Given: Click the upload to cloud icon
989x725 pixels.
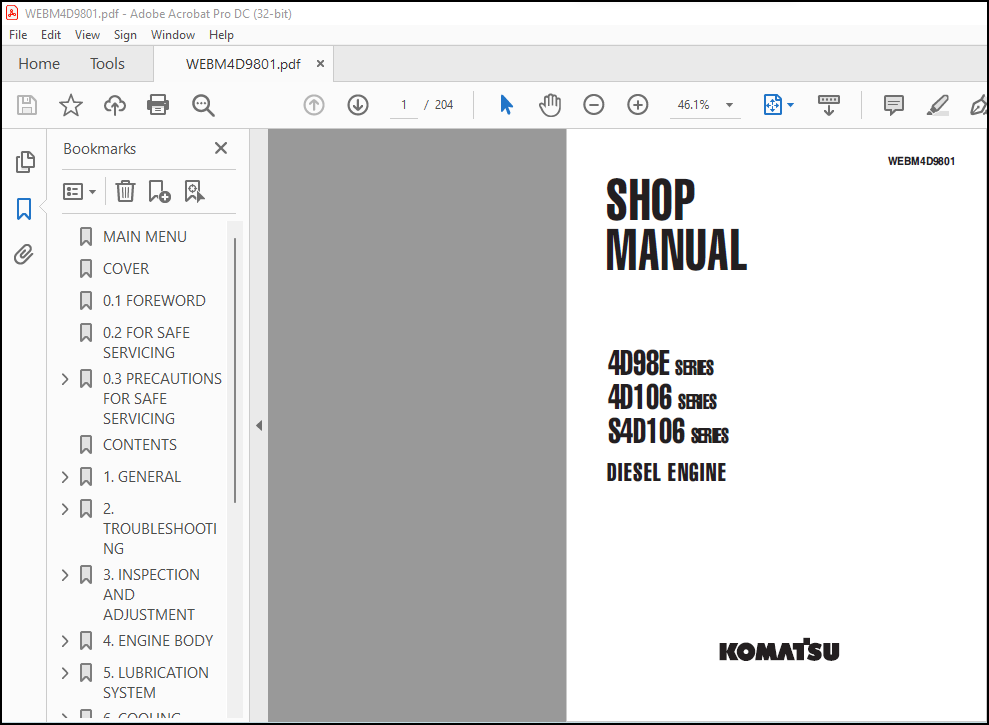Looking at the screenshot, I should (x=115, y=105).
